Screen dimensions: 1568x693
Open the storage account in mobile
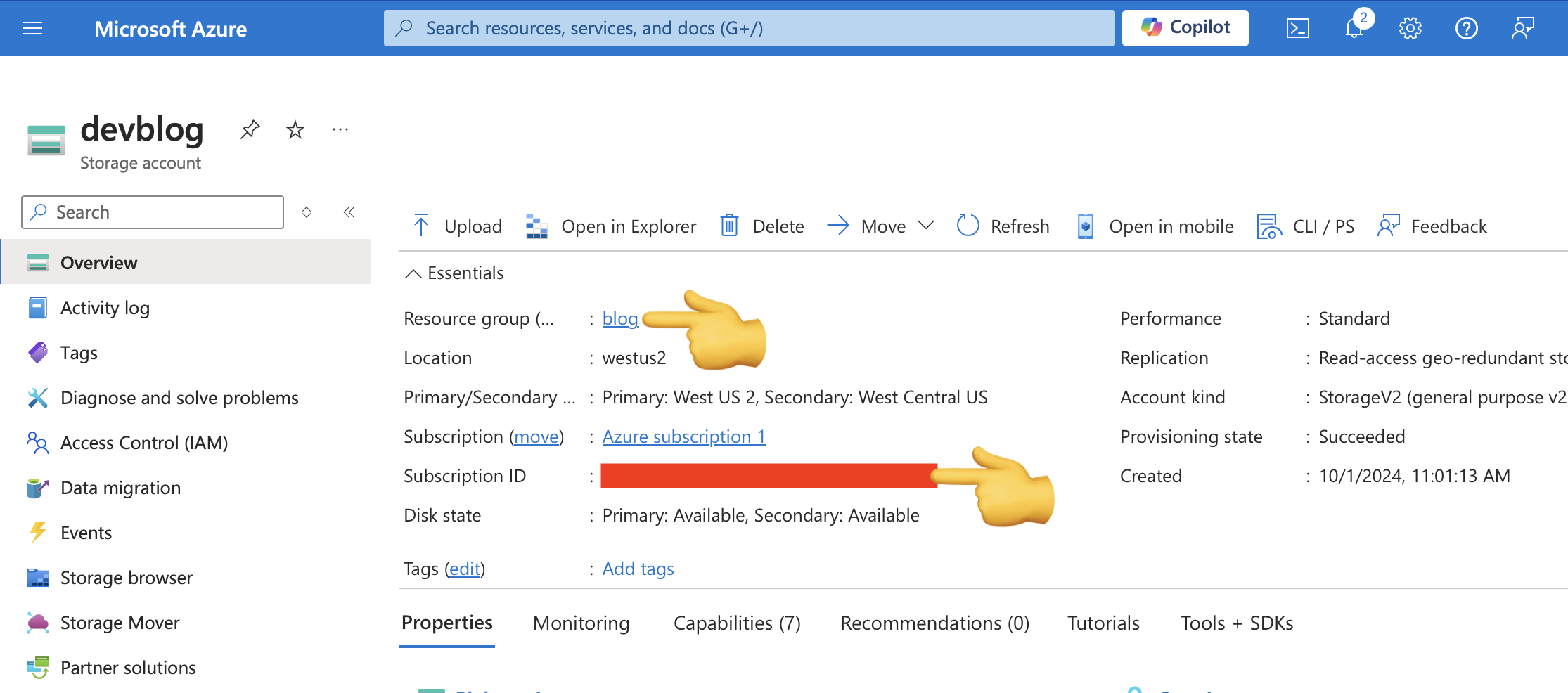(x=1154, y=226)
